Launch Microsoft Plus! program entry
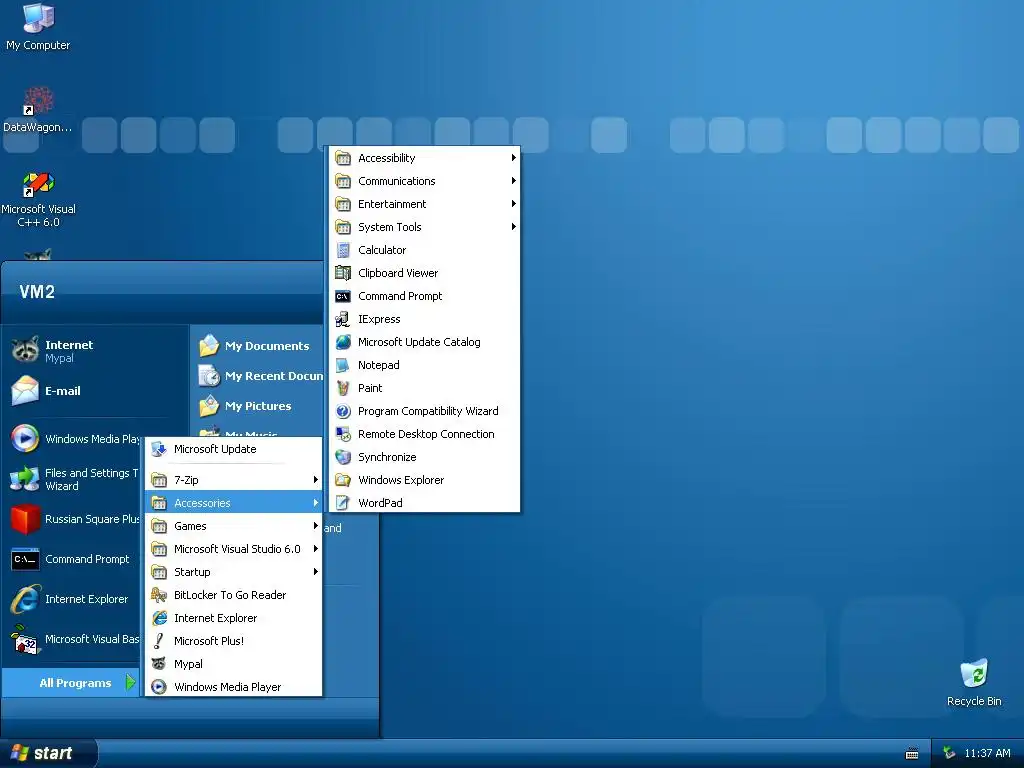This screenshot has height=768, width=1024. tap(233, 641)
